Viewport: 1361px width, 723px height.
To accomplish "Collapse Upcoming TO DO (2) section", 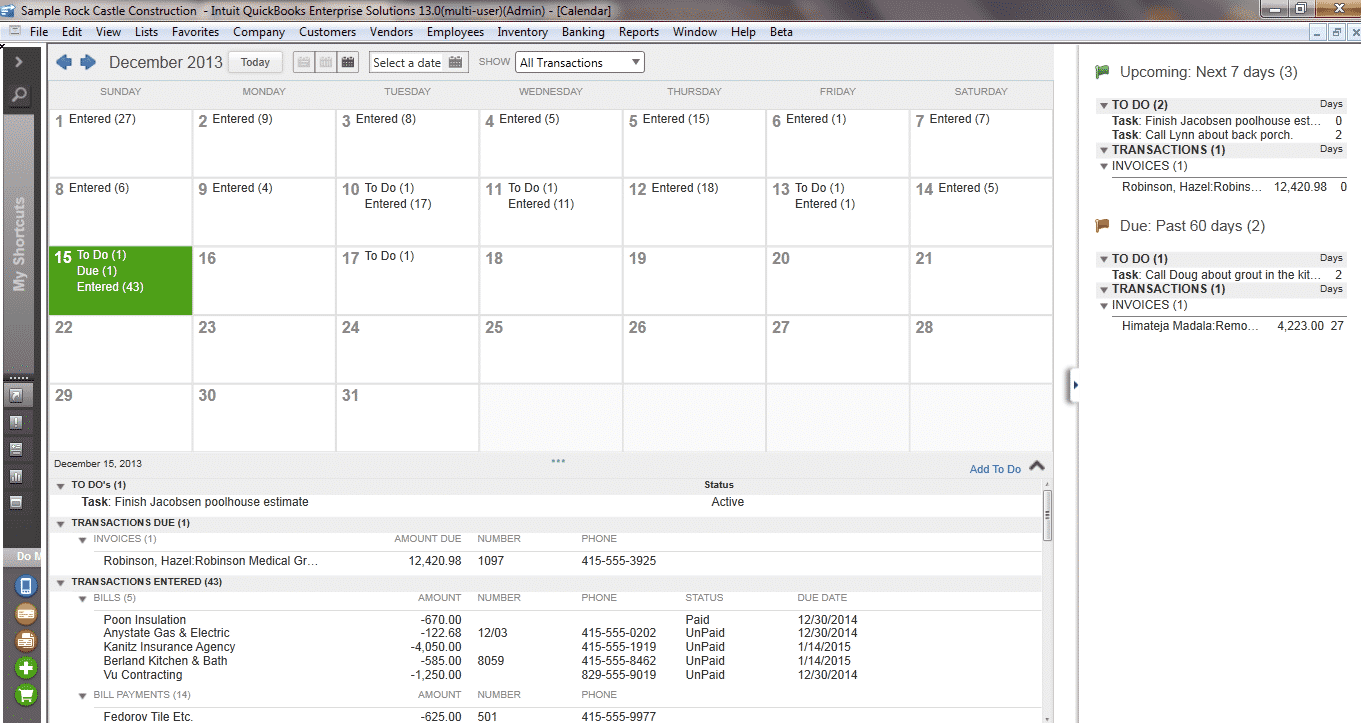I will pyautogui.click(x=1103, y=105).
